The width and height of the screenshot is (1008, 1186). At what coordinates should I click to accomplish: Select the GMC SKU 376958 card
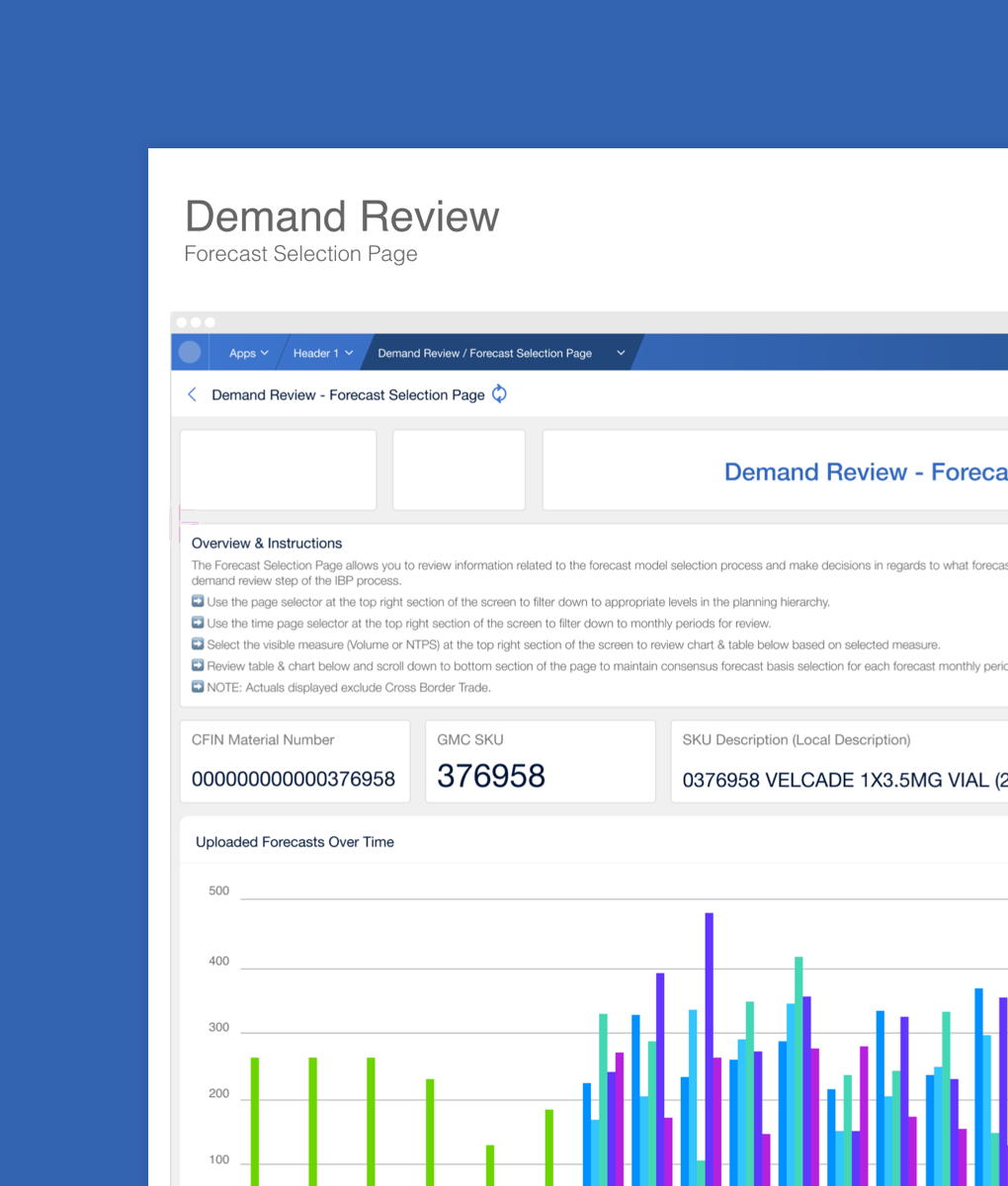[x=540, y=761]
